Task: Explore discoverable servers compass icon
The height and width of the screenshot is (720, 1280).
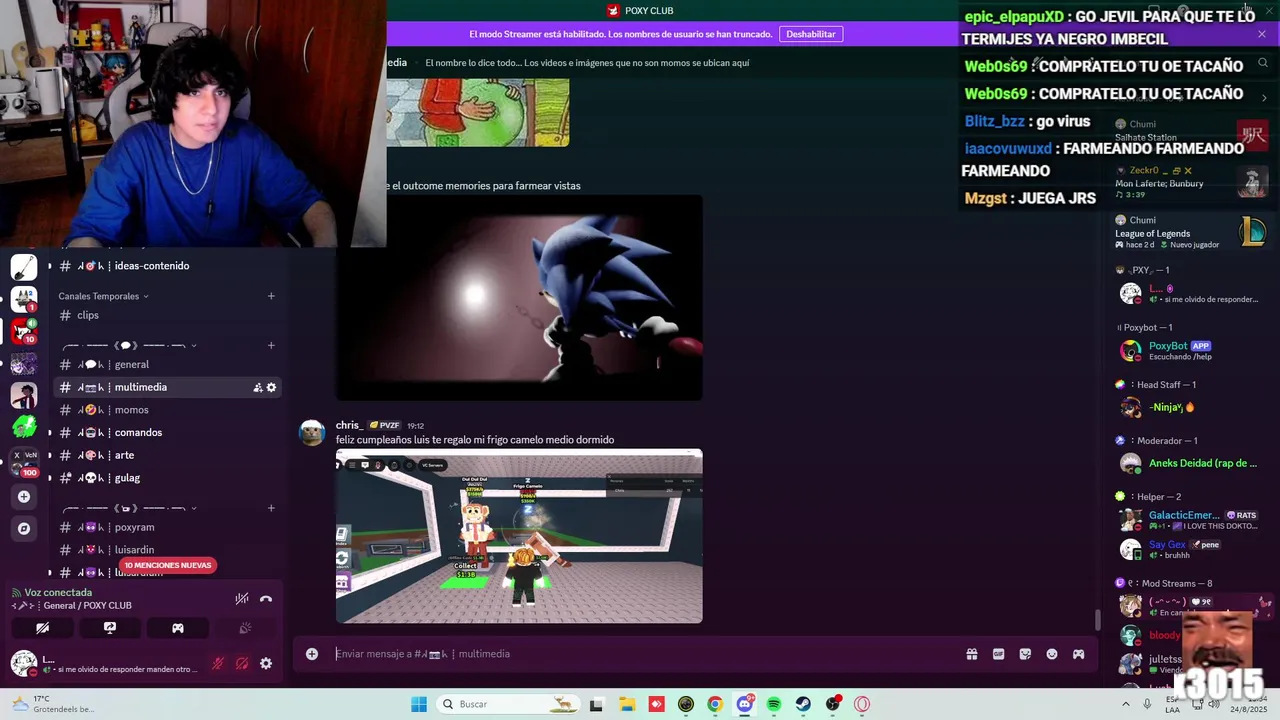Action: 24,528
